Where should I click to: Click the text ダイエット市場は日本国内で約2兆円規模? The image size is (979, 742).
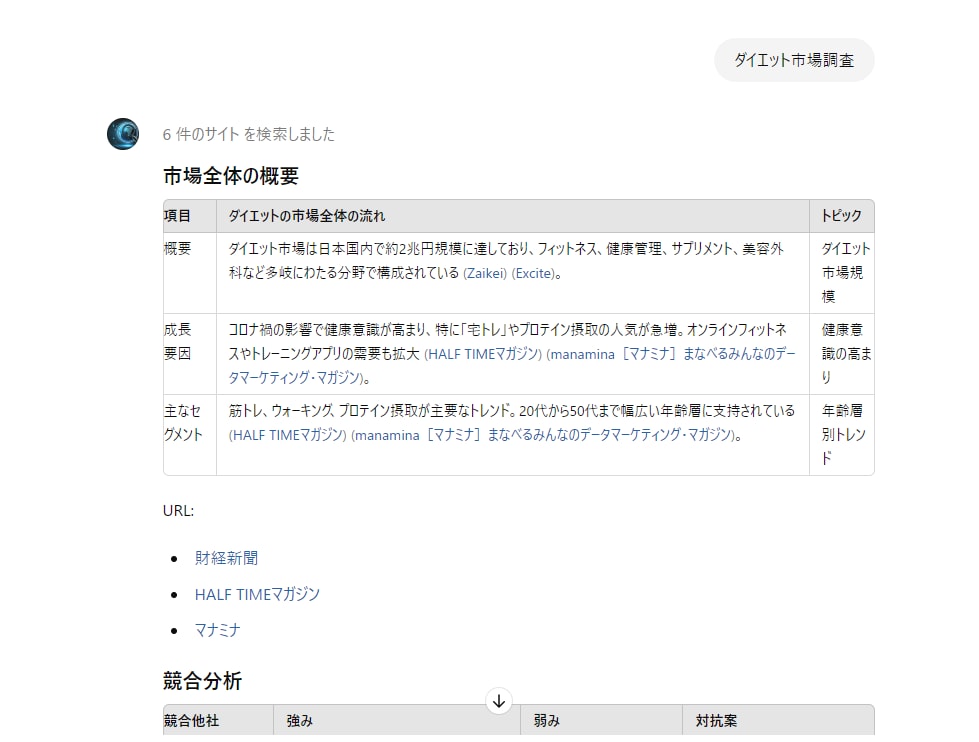point(346,249)
